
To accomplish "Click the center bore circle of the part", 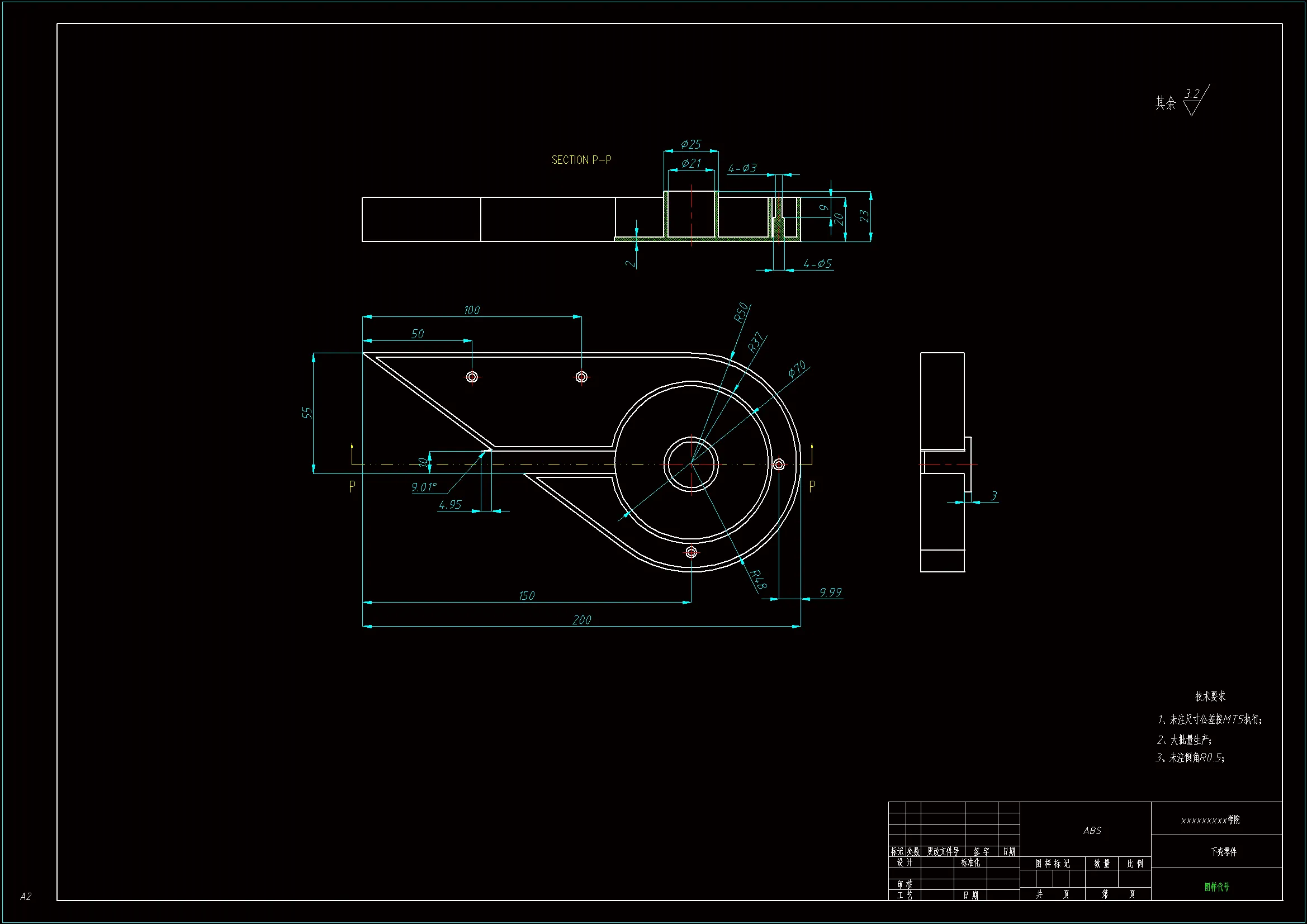I will click(x=691, y=465).
